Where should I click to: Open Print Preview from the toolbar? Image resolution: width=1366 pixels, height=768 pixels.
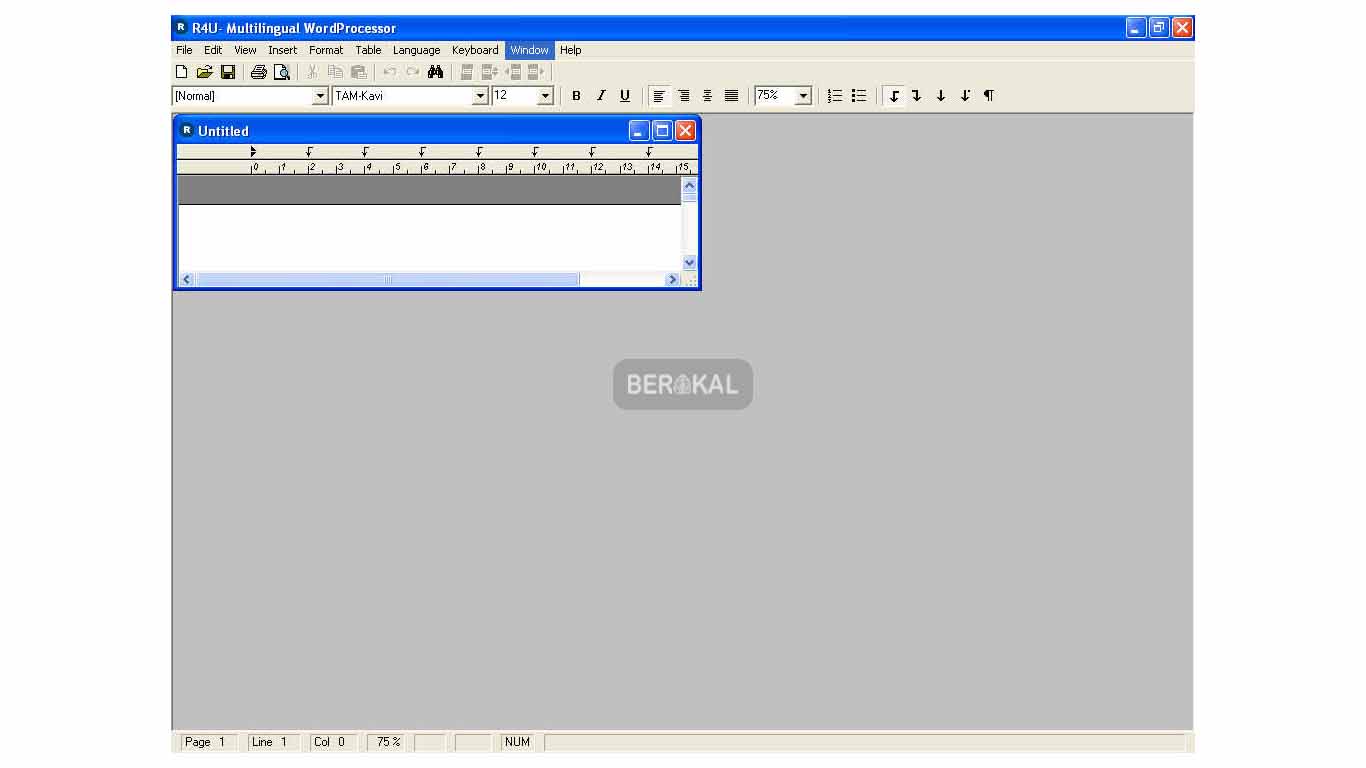click(282, 72)
